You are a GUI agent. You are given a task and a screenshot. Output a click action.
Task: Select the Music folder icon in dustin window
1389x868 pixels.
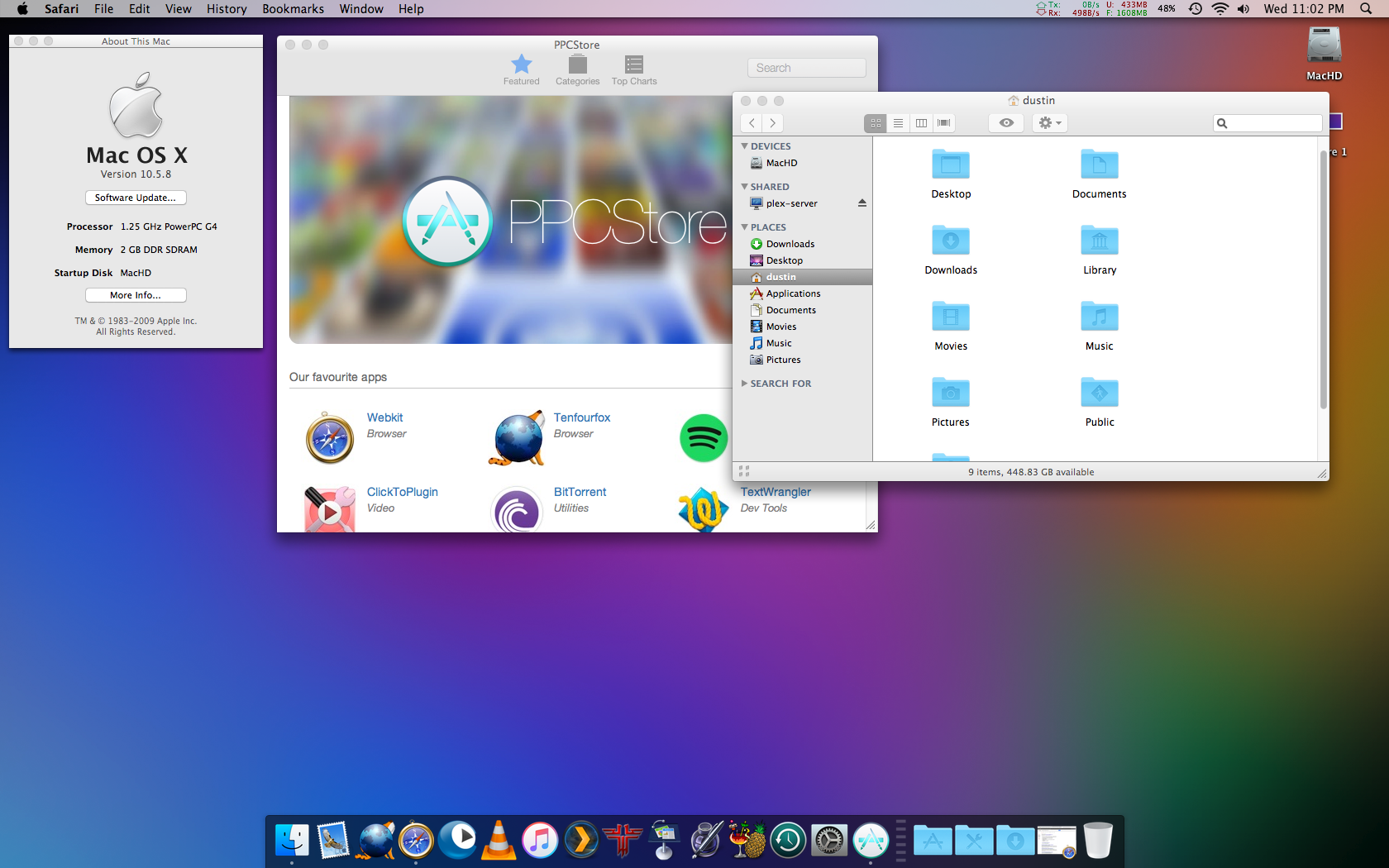1100,317
